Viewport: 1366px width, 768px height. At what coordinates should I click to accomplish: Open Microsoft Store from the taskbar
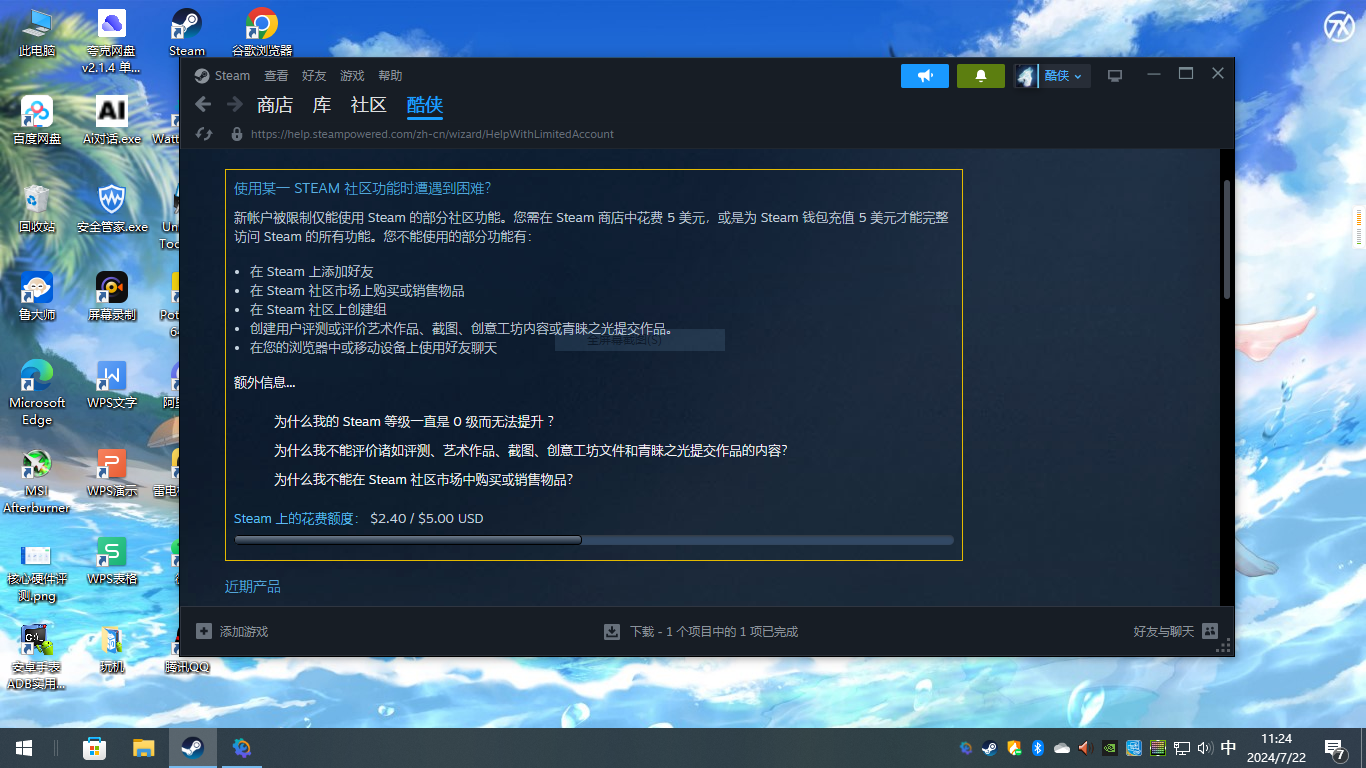click(x=94, y=748)
